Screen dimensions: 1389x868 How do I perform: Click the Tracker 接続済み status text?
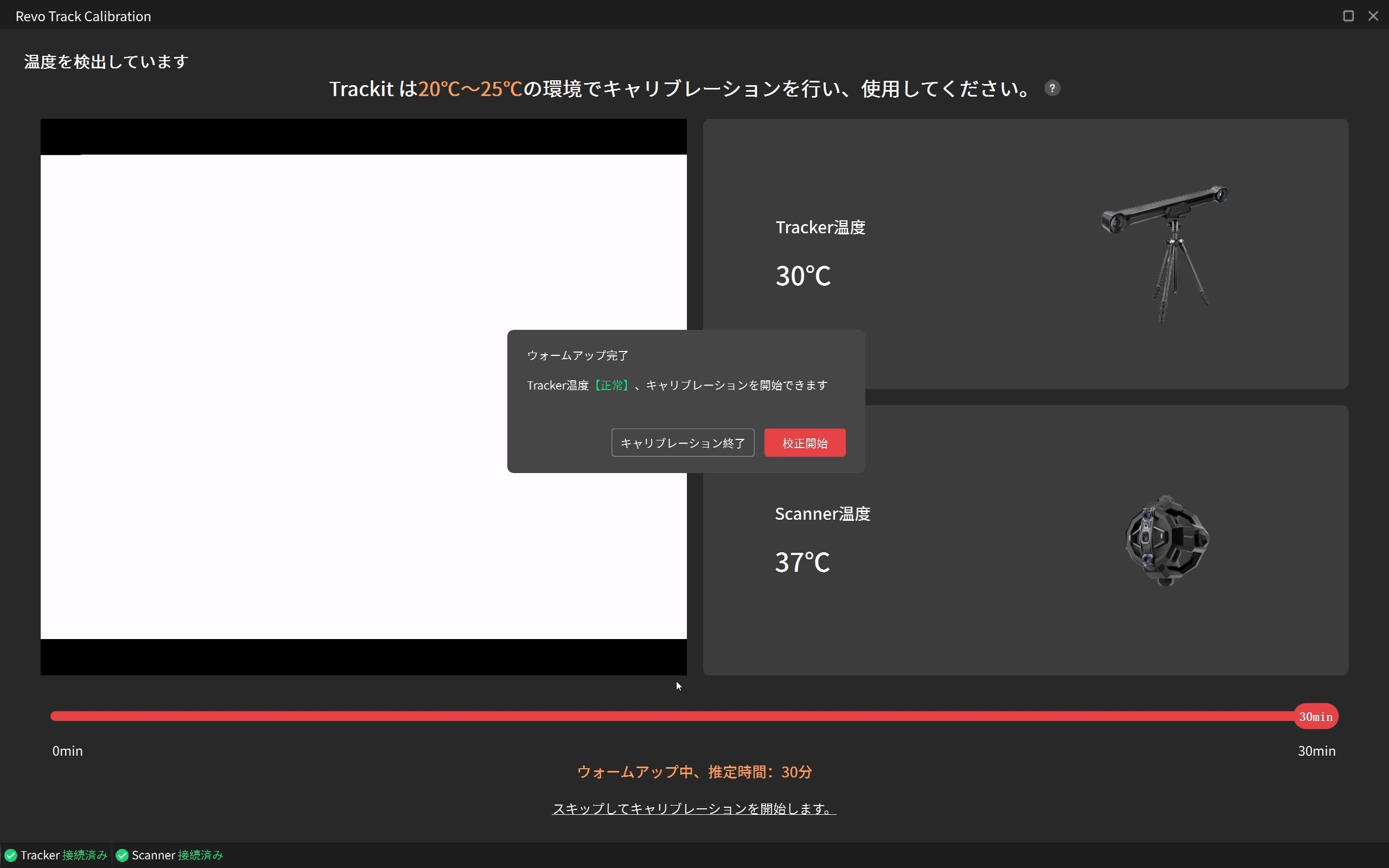(85, 856)
